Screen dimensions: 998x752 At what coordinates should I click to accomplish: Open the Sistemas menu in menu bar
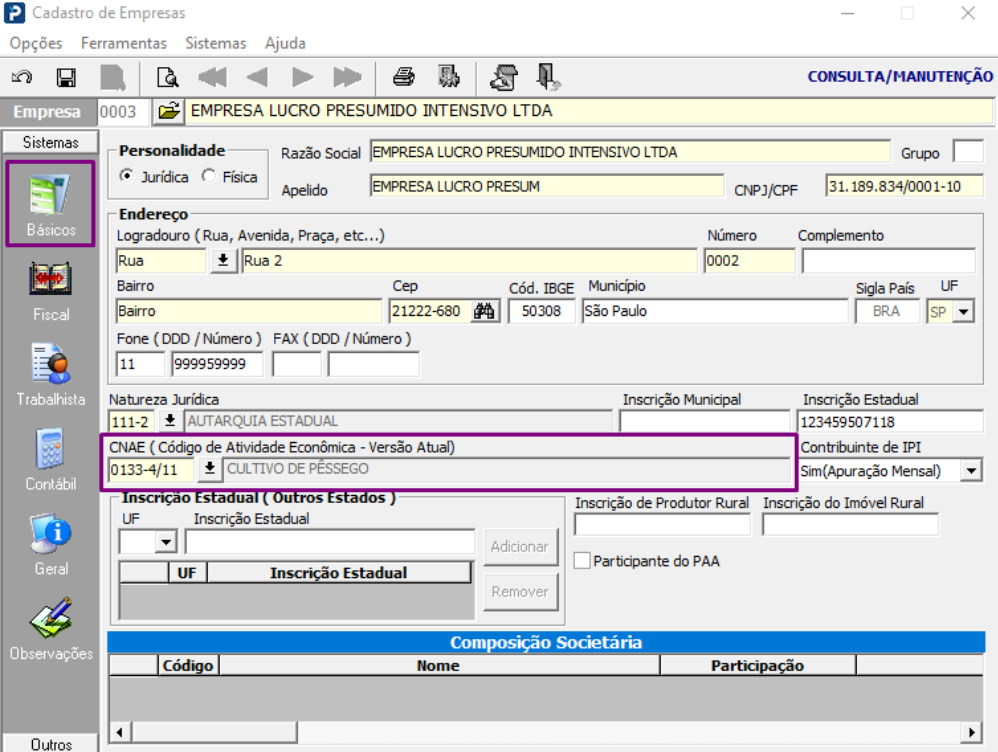click(215, 43)
